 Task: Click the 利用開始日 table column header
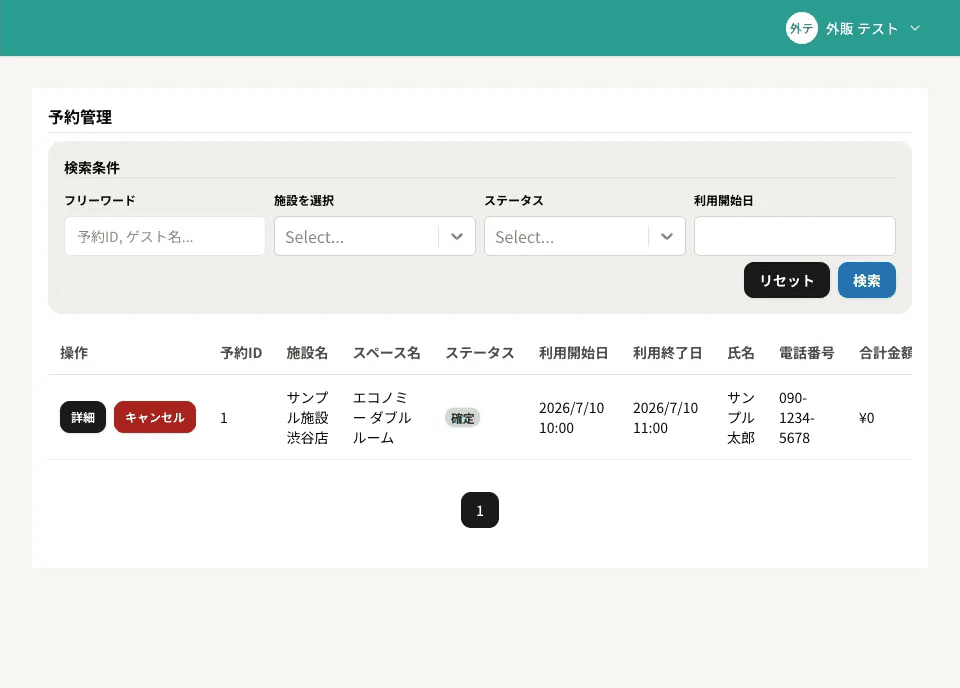(x=574, y=353)
